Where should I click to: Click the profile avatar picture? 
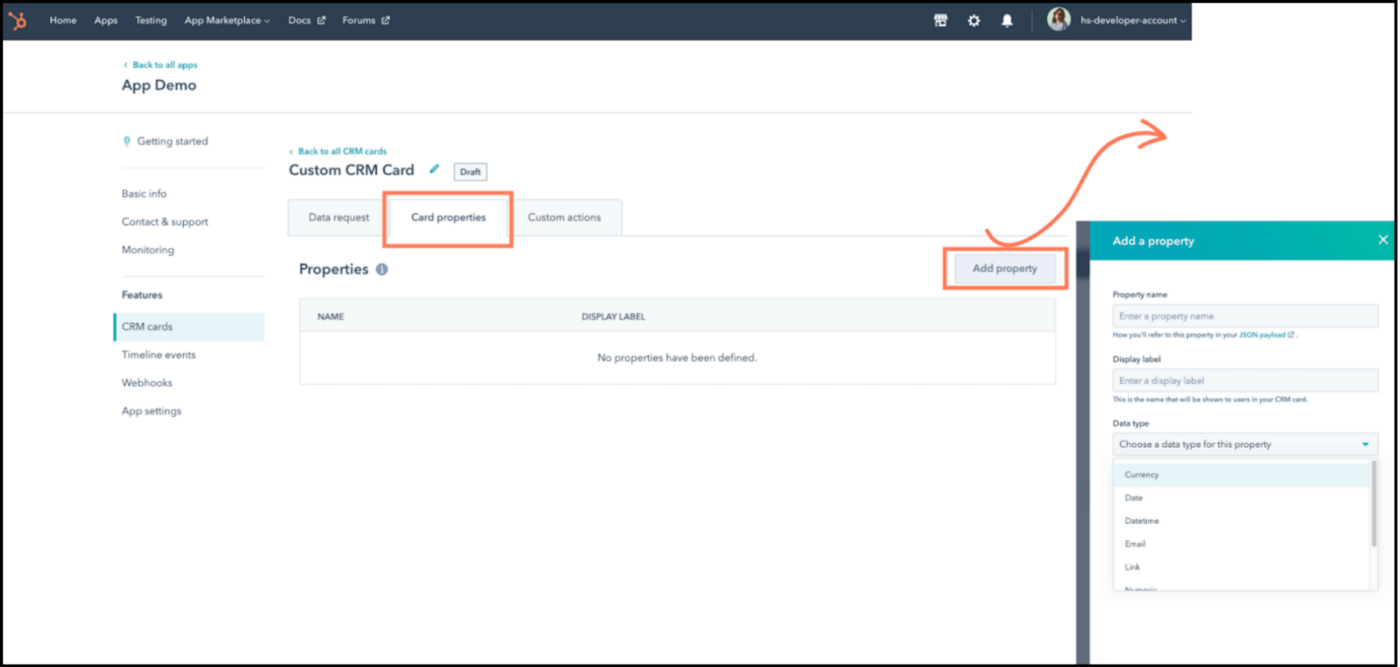tap(1059, 19)
